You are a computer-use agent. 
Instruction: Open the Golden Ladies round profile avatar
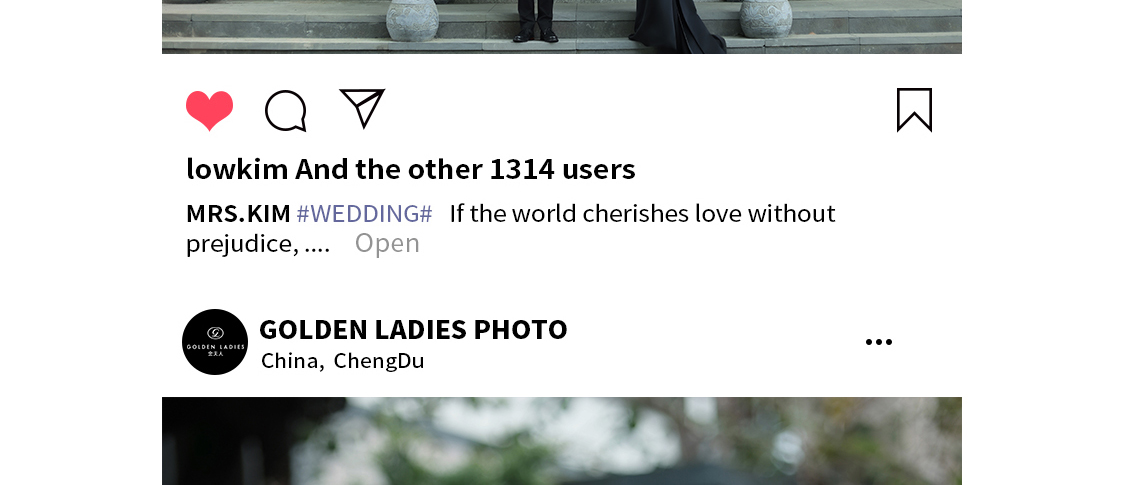coord(215,342)
